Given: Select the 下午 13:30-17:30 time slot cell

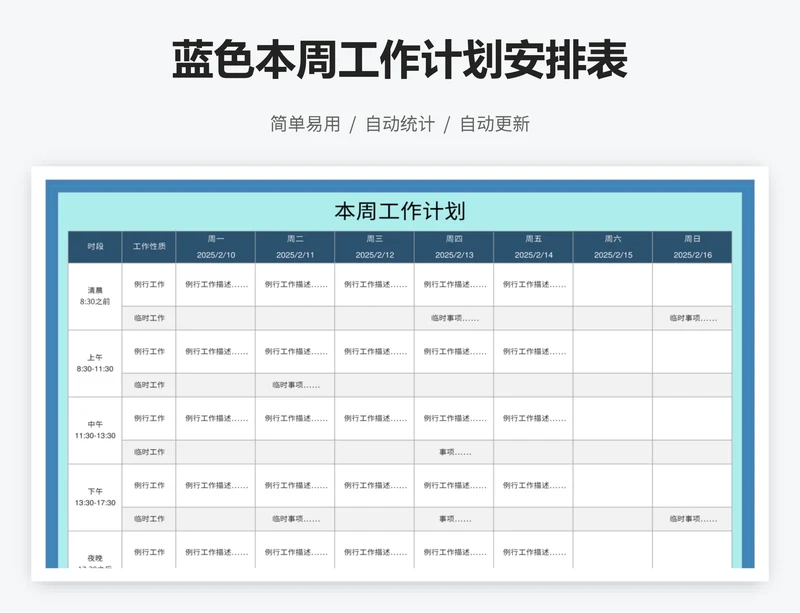Looking at the screenshot, I should tap(95, 497).
